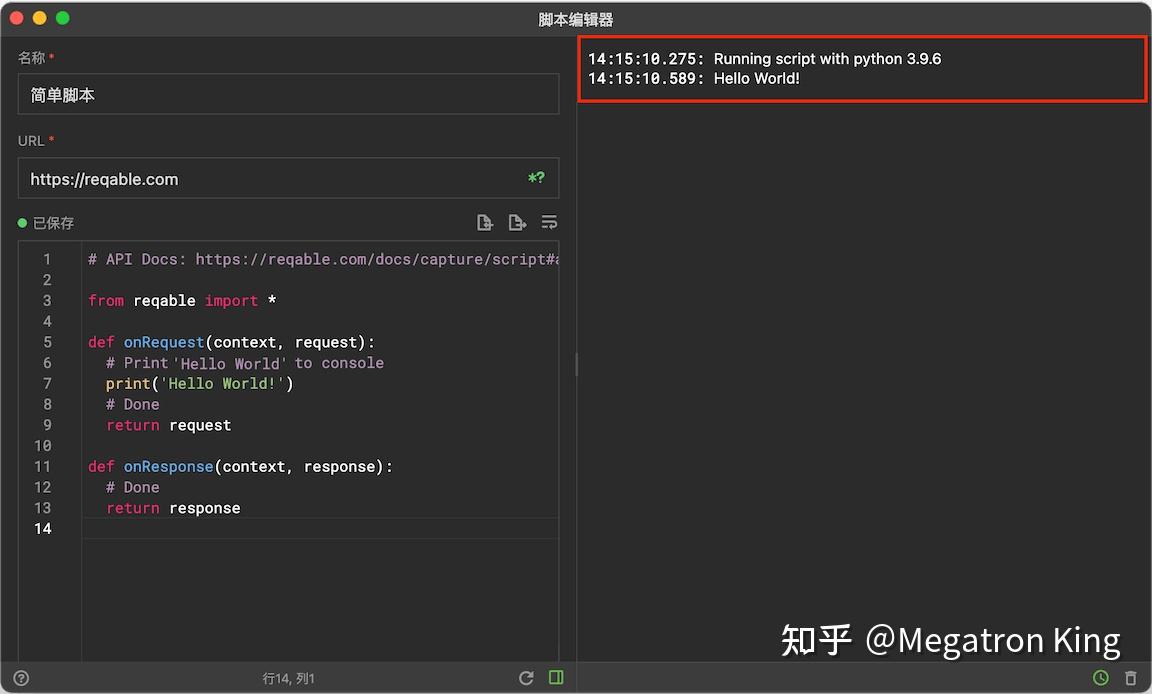Toggle word wrap in the code editor
Image resolution: width=1152 pixels, height=694 pixels.
pyautogui.click(x=549, y=223)
